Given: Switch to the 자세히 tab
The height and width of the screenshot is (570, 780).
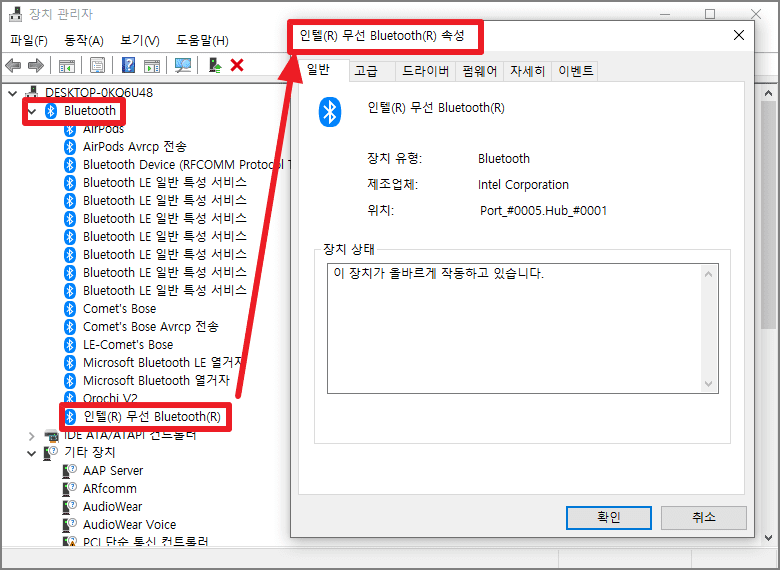Looking at the screenshot, I should click(x=527, y=71).
